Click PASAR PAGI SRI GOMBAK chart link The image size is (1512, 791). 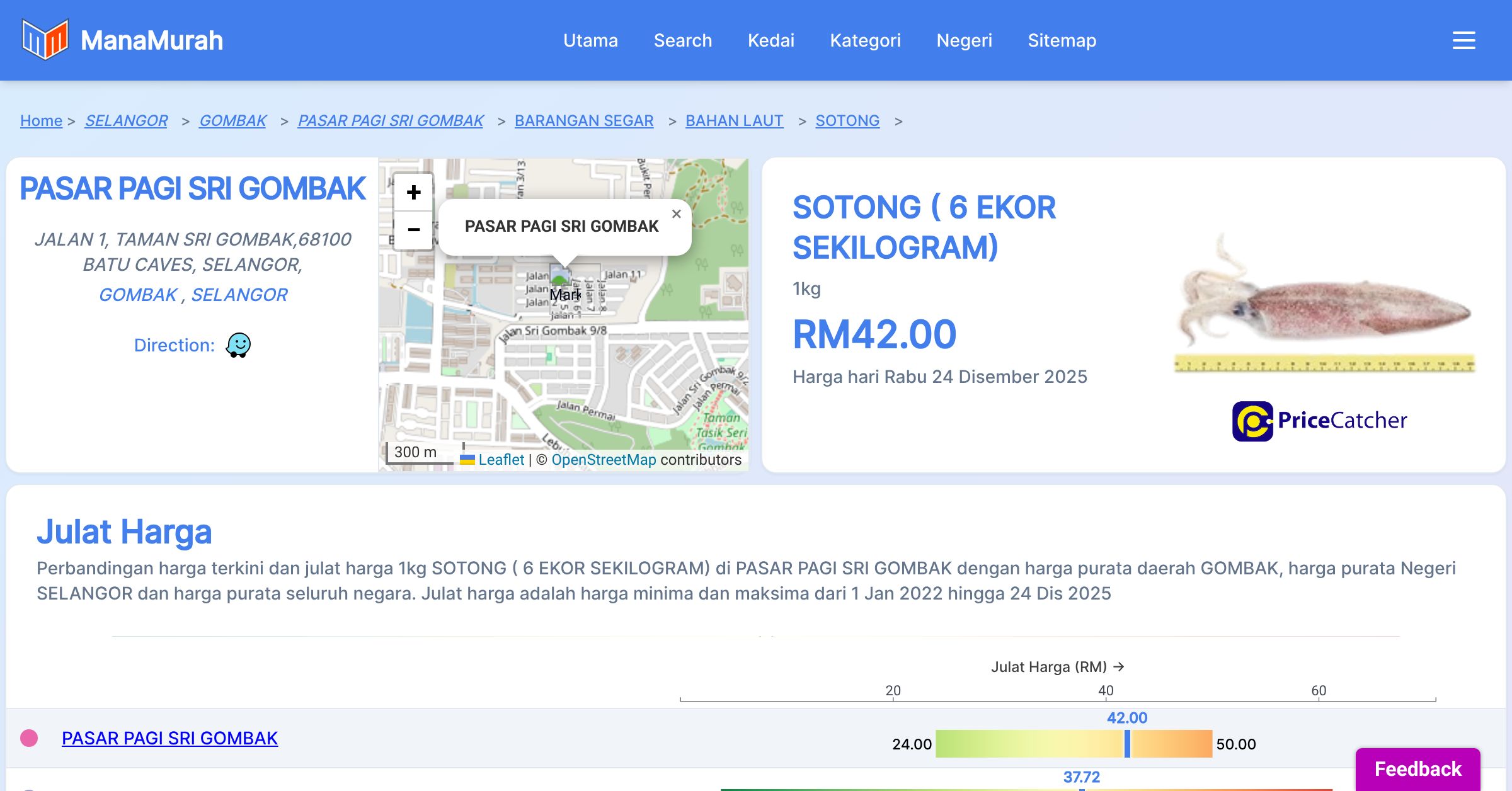click(x=169, y=738)
